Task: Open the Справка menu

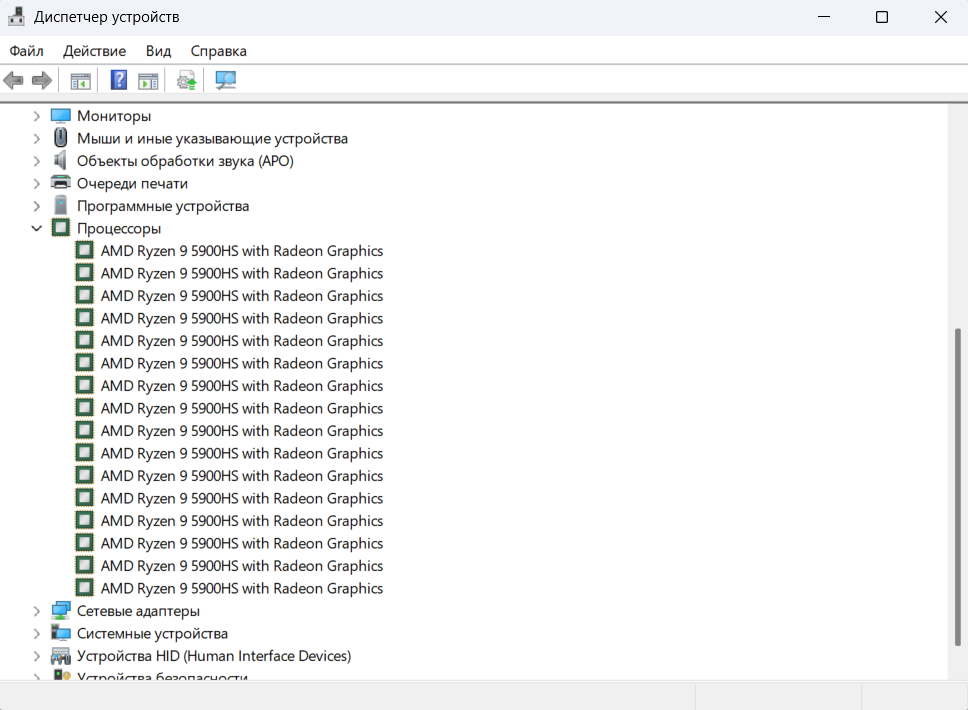Action: point(219,51)
